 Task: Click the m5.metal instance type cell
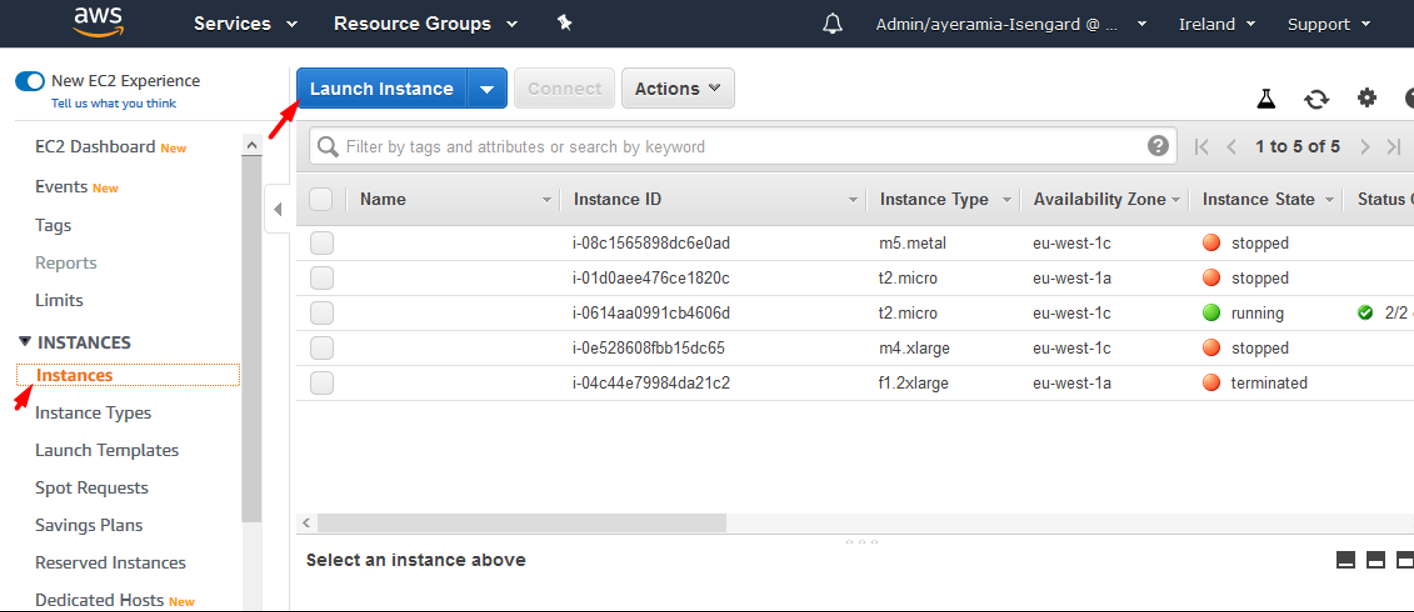pos(912,243)
